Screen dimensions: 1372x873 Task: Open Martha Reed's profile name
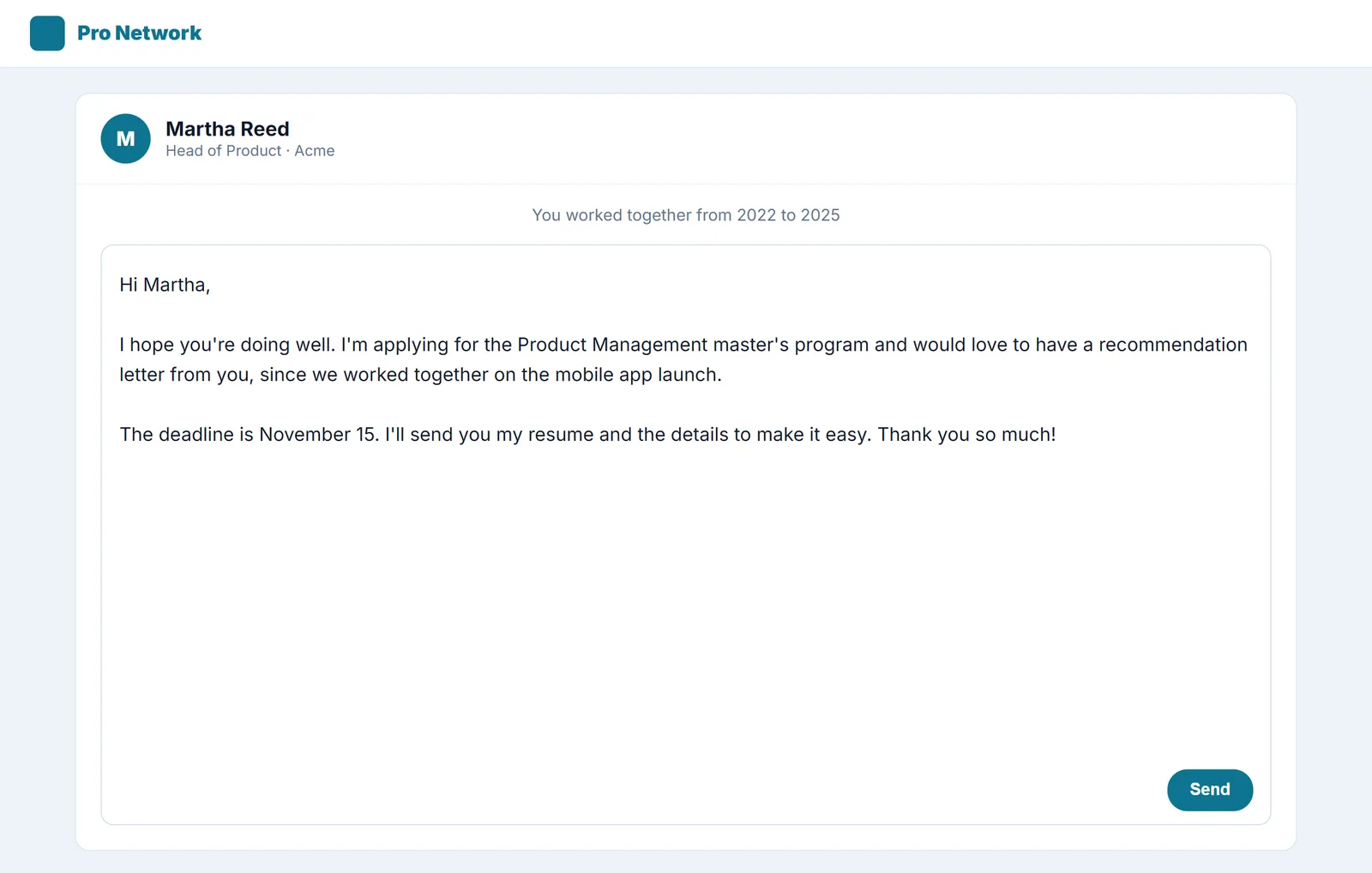click(x=227, y=129)
